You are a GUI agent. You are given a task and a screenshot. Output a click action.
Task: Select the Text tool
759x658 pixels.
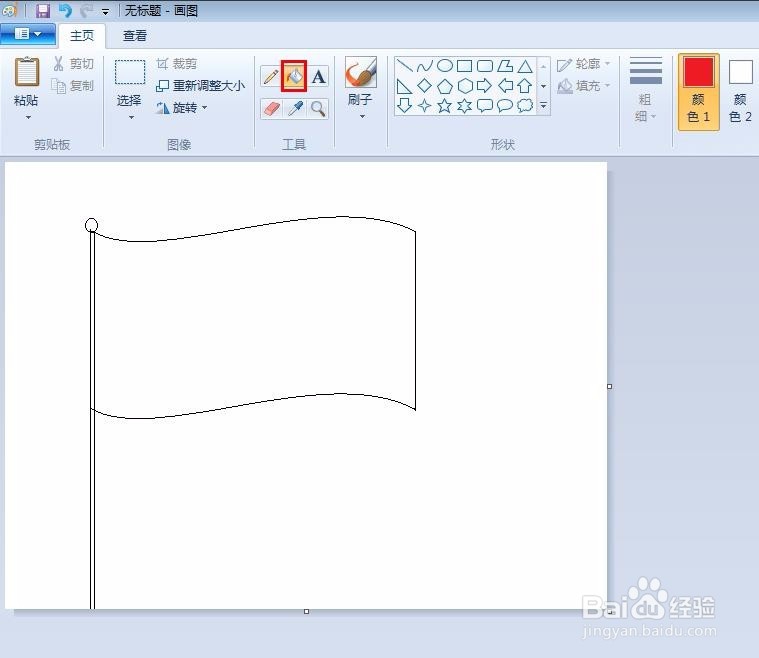click(x=318, y=77)
